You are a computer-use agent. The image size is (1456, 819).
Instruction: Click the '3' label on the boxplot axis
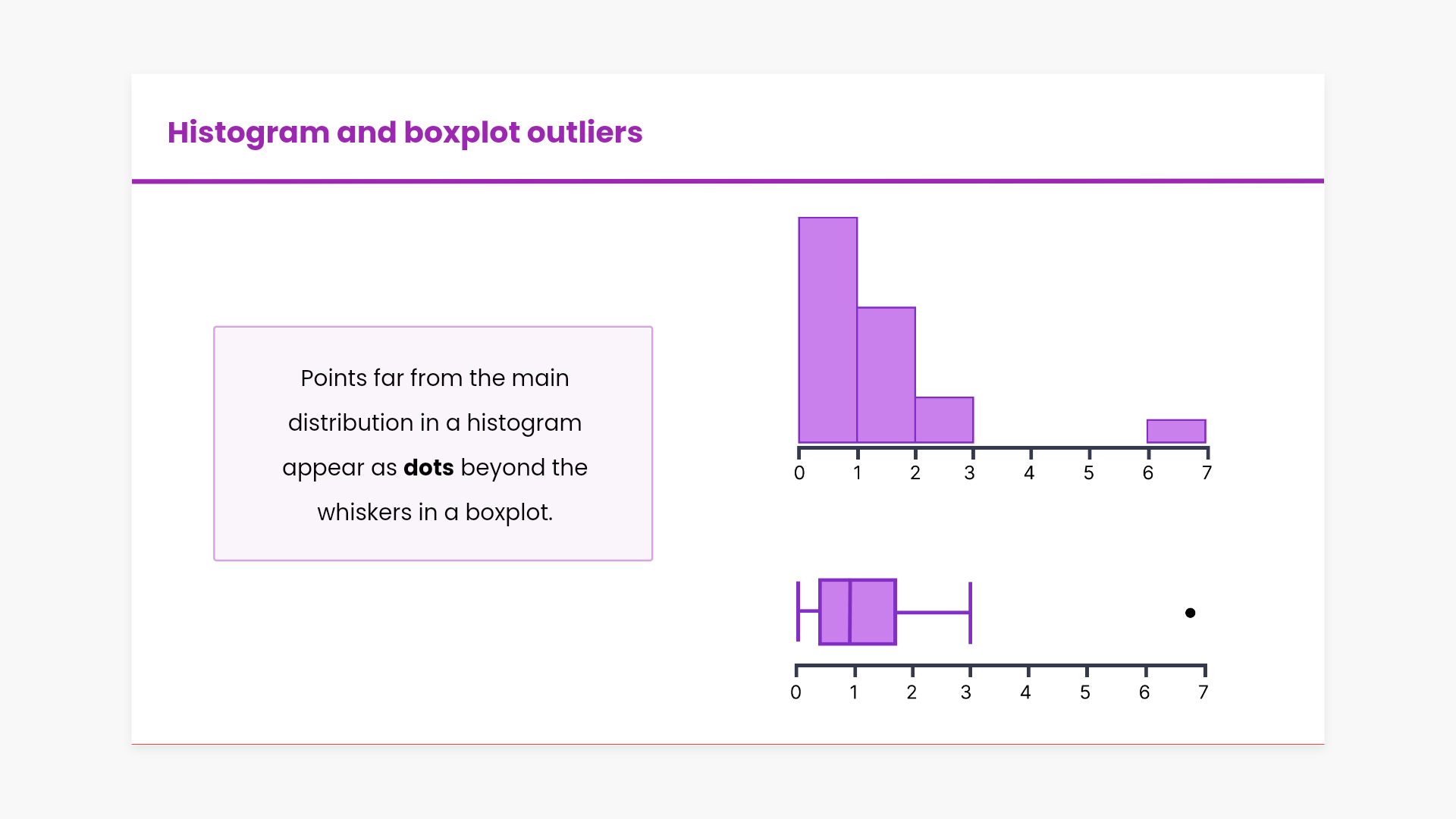(966, 692)
